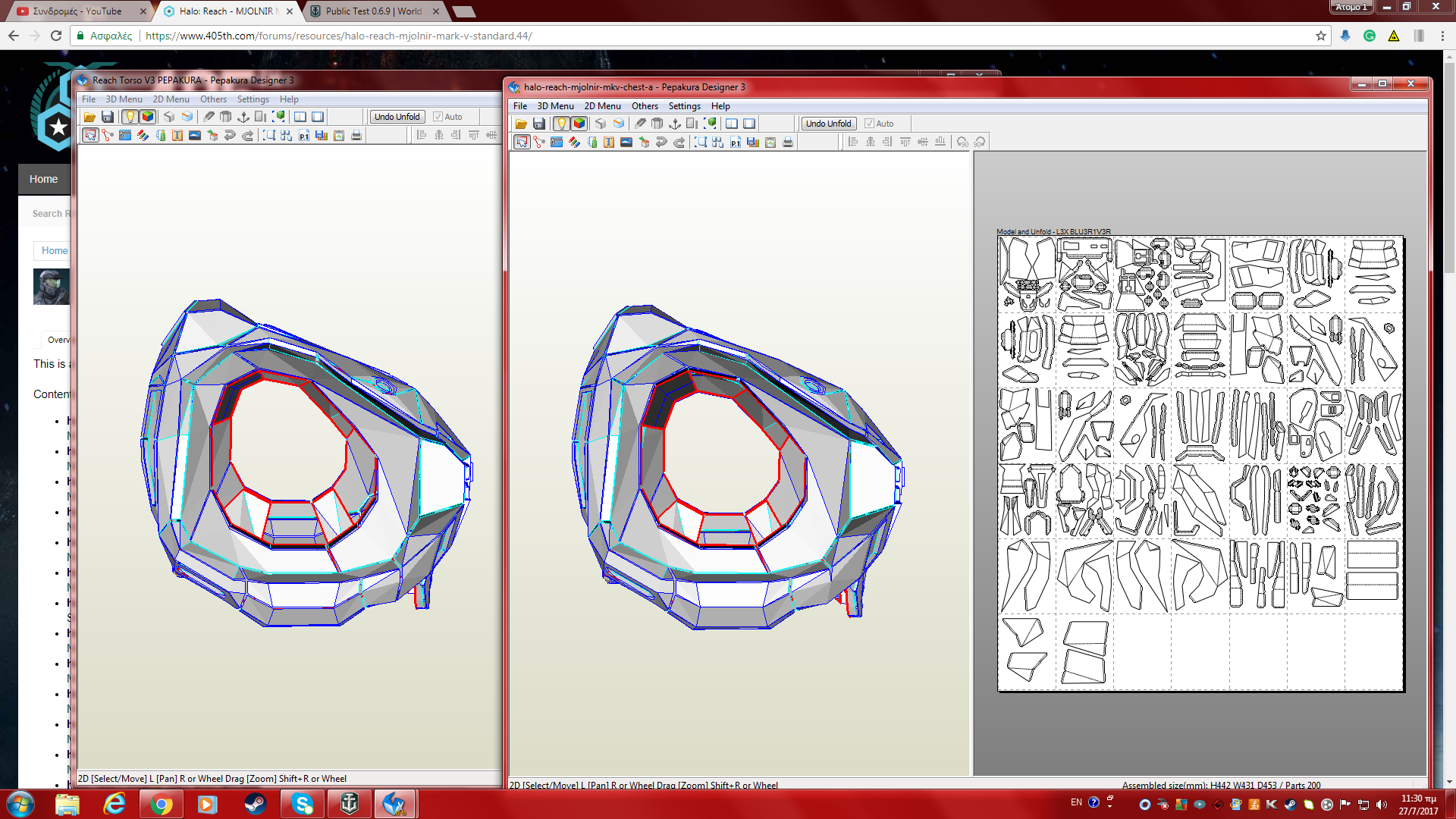This screenshot has width=1456, height=819.
Task: Open Help menu in chest-a window
Action: click(720, 106)
